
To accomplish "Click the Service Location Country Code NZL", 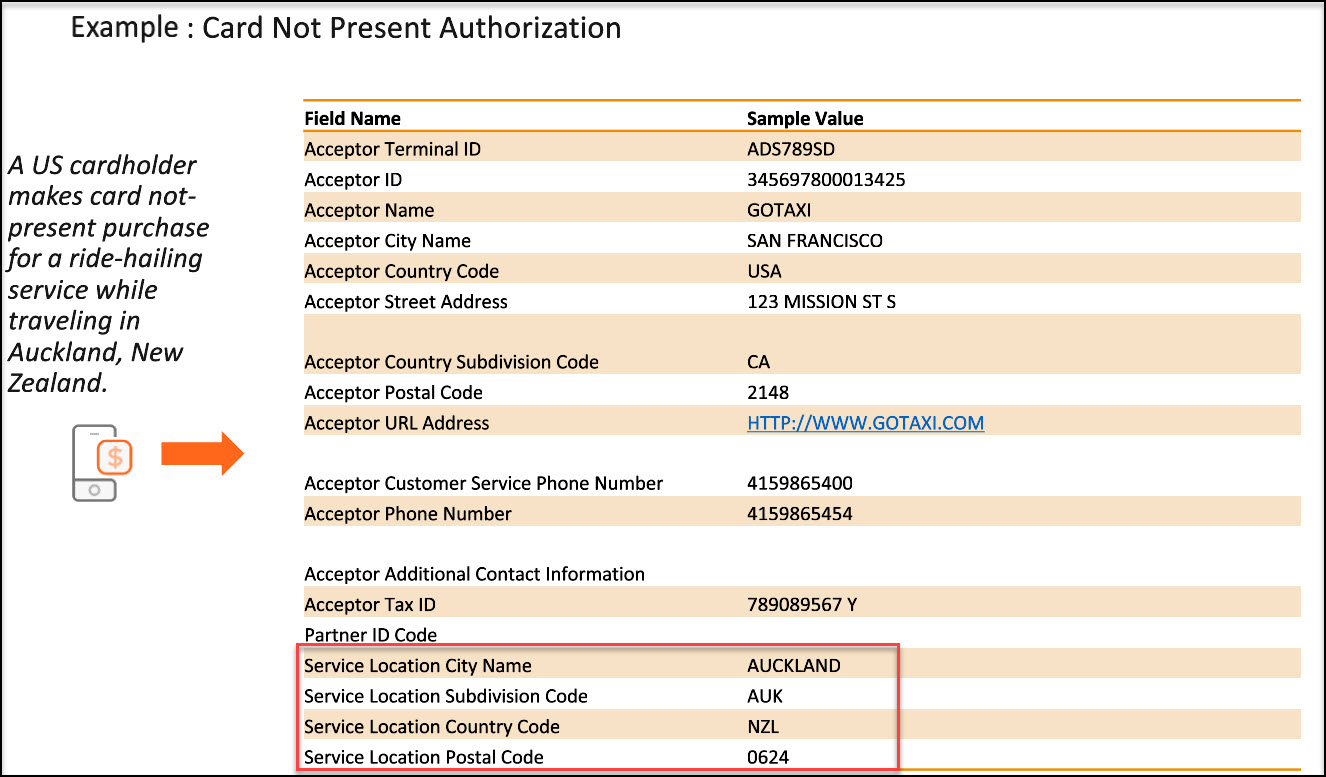I will [x=765, y=727].
